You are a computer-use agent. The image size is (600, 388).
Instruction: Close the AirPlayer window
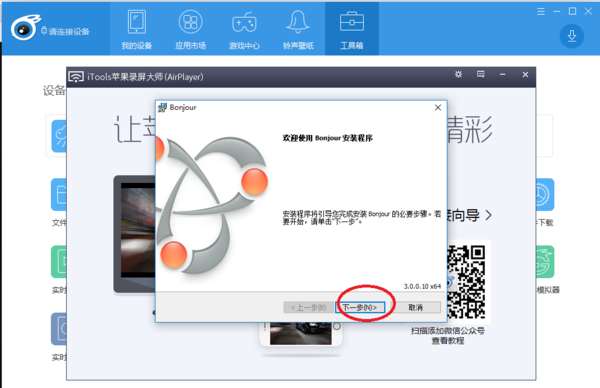click(525, 75)
